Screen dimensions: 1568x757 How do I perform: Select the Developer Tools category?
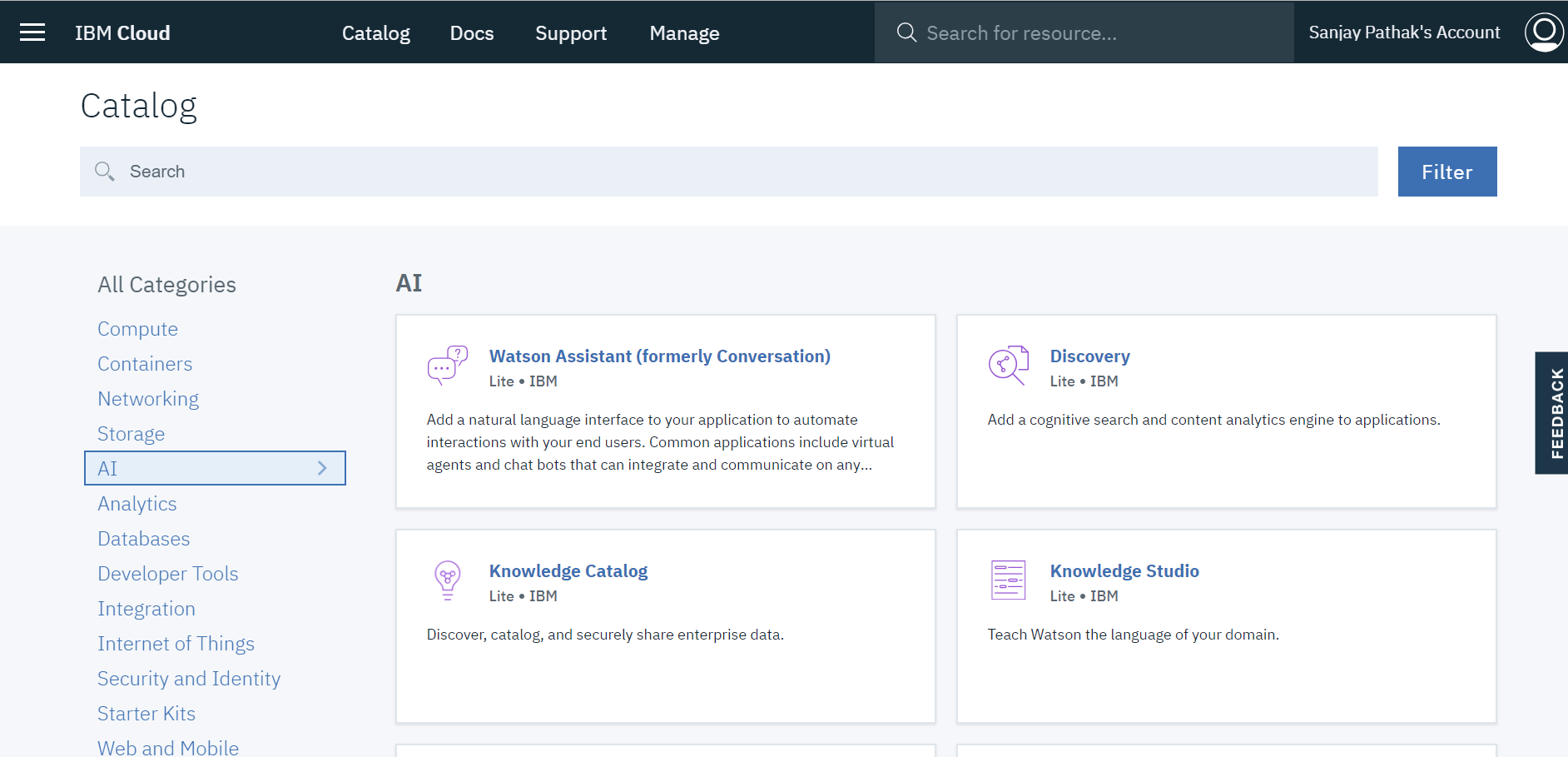pos(168,574)
